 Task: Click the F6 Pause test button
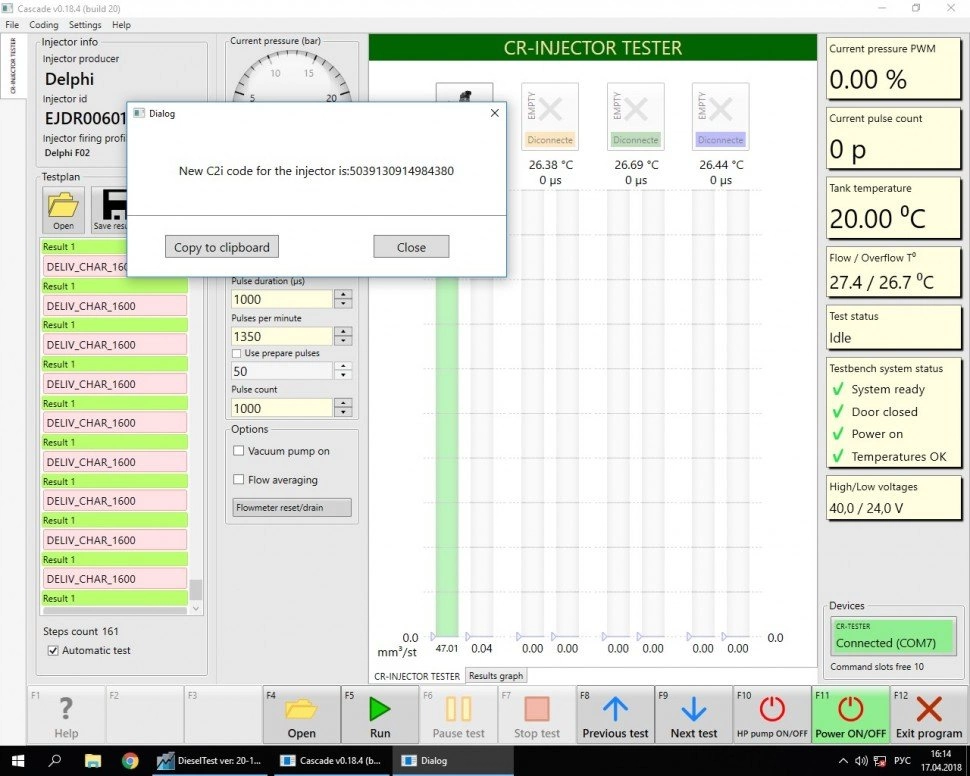pyautogui.click(x=458, y=715)
